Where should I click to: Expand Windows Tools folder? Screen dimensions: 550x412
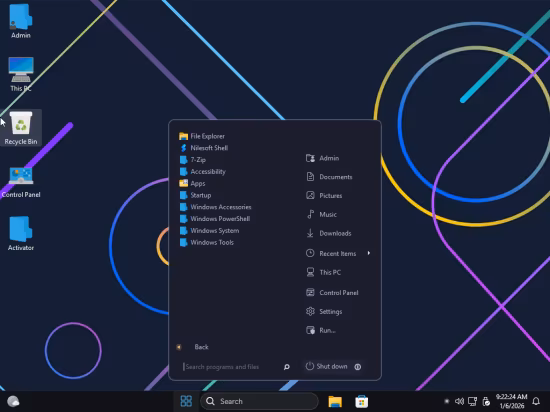tap(207, 242)
